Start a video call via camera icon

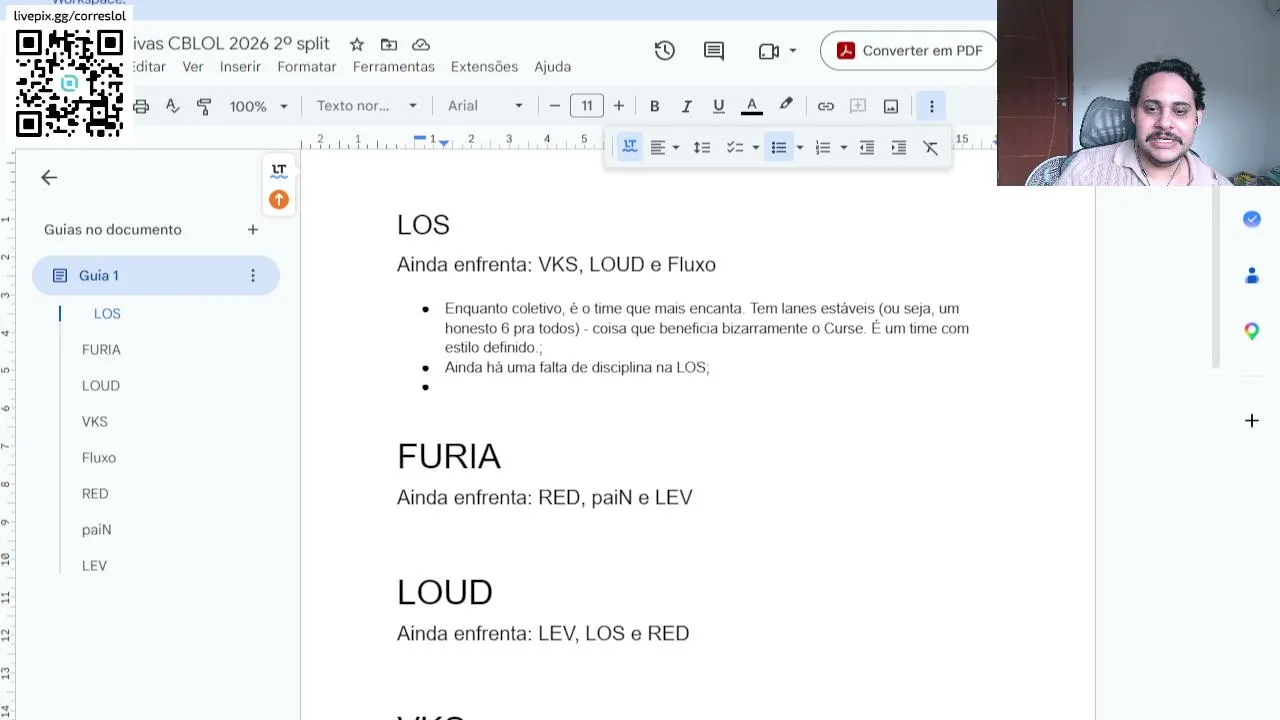768,51
